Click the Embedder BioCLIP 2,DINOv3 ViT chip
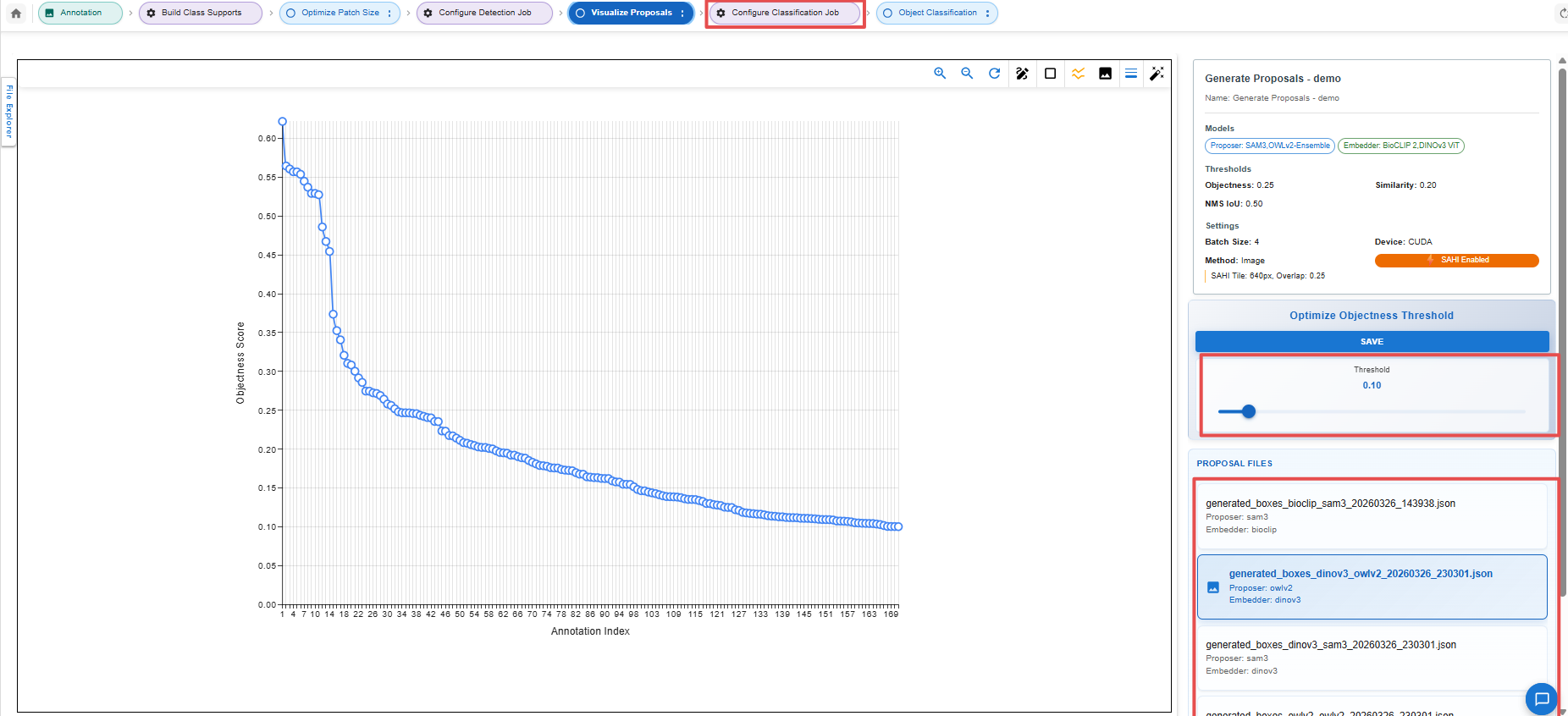Screen dimensions: 1568x716 pos(1401,146)
